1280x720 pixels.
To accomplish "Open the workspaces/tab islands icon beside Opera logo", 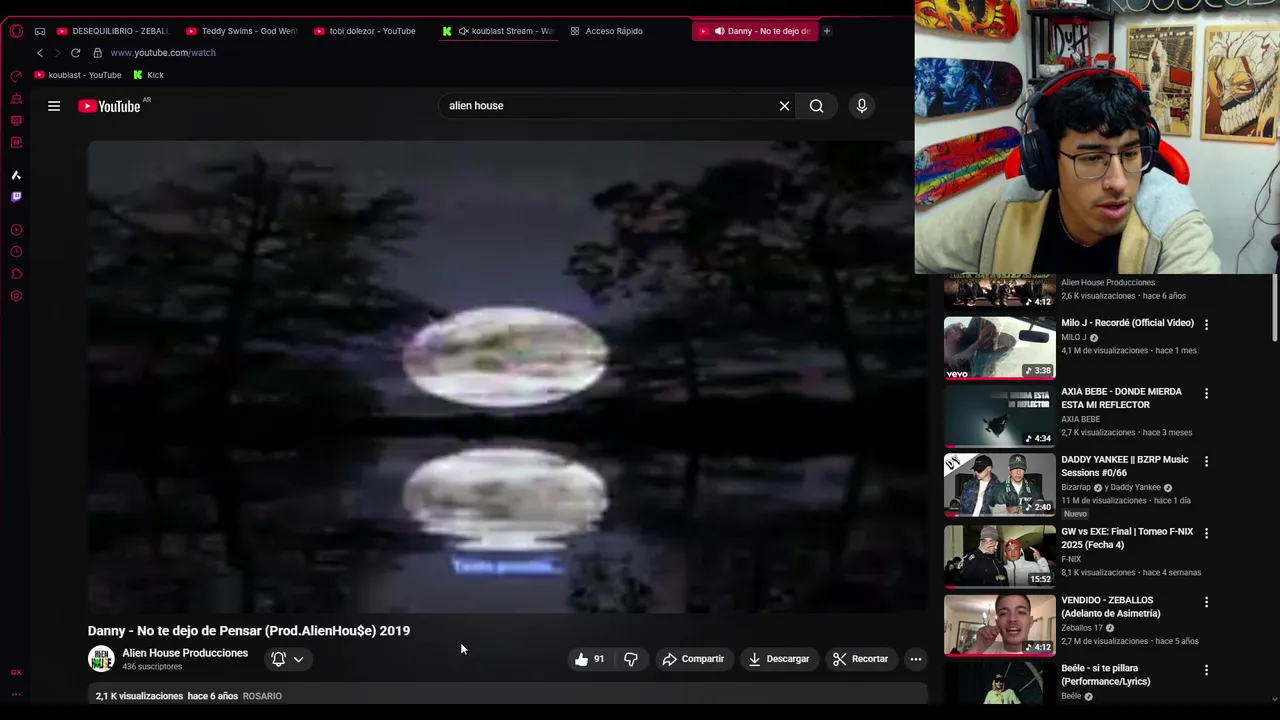I will [40, 31].
